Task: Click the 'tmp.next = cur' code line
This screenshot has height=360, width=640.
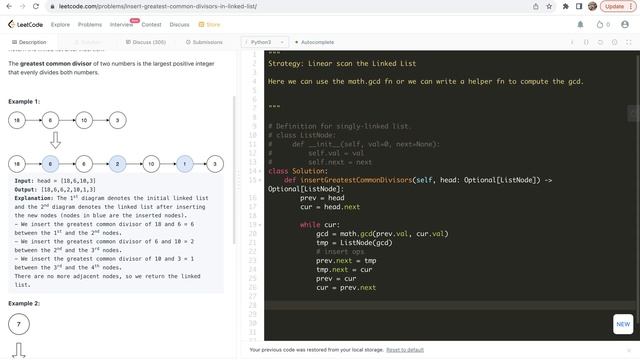Action: tap(344, 270)
